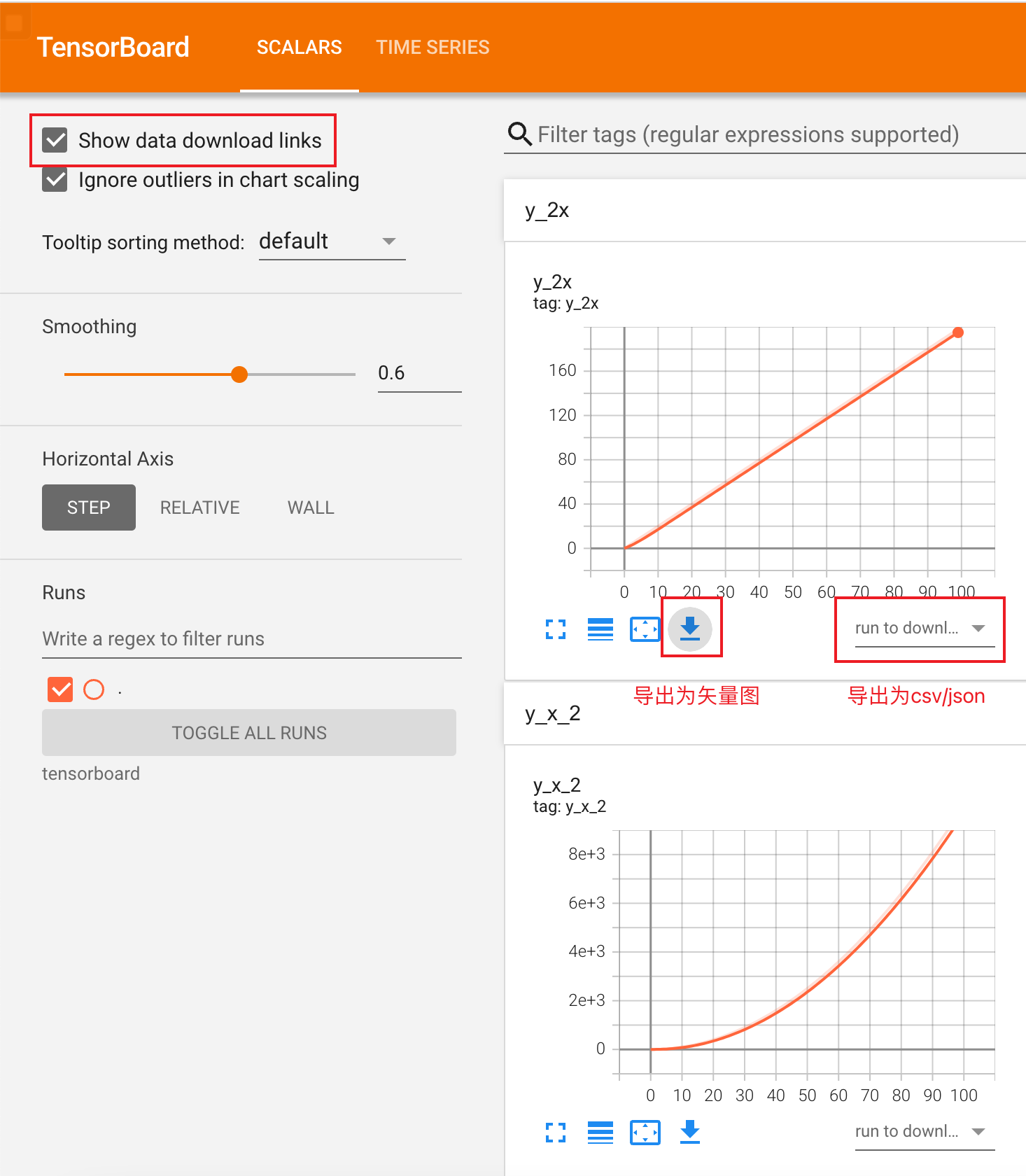The width and height of the screenshot is (1026, 1176).
Task: Toggle y-axis log scale on y_2x chart
Action: pyautogui.click(x=600, y=629)
